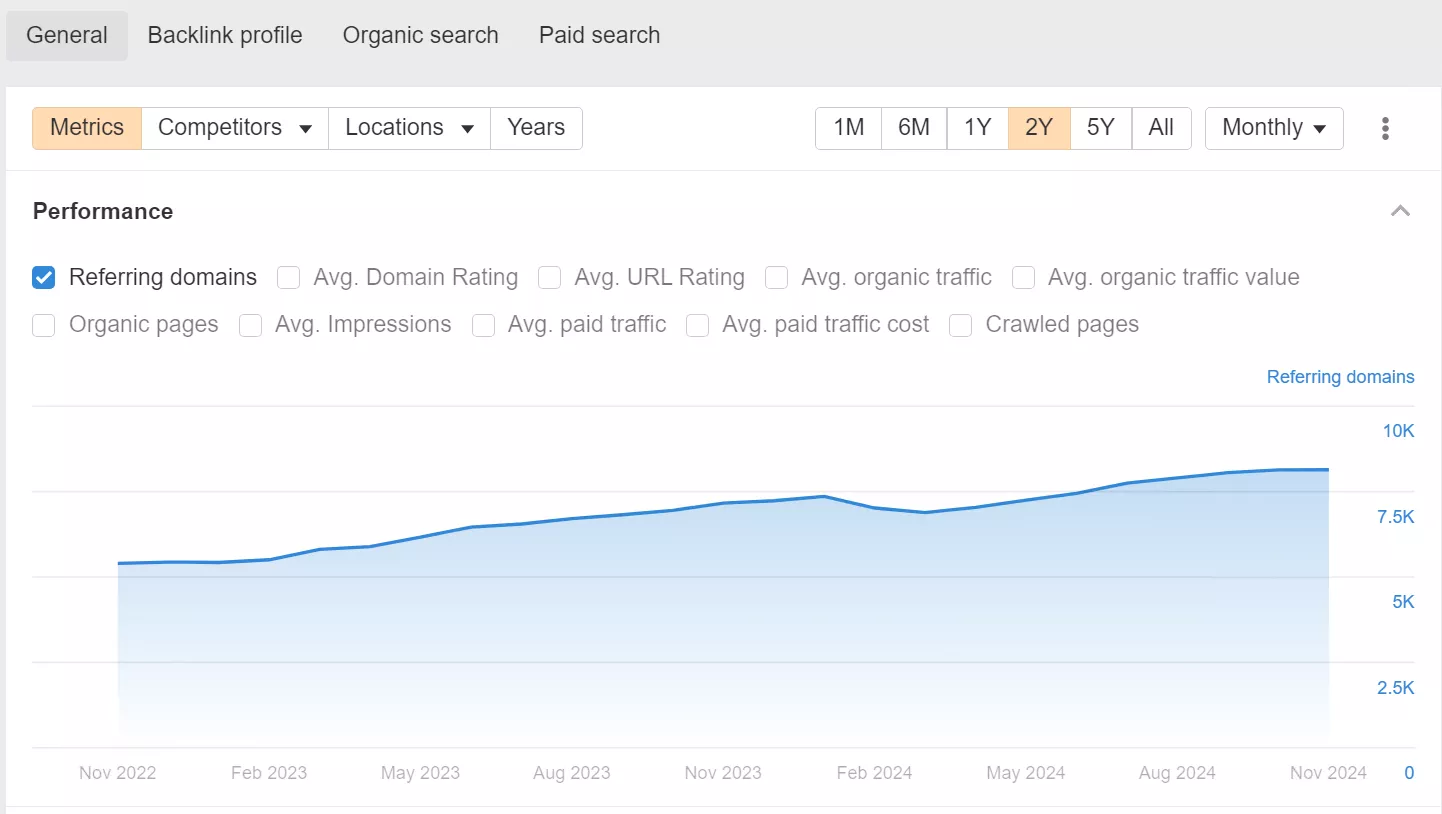Click the Referring domains chart legend label
The width and height of the screenshot is (1442, 814).
pyautogui.click(x=1340, y=377)
